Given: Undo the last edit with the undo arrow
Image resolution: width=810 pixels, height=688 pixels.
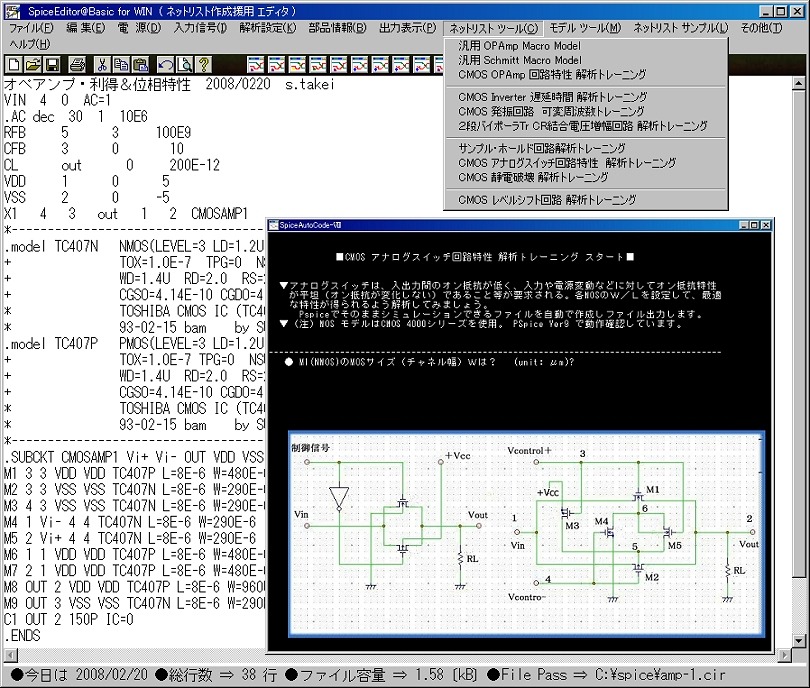Looking at the screenshot, I should click(x=165, y=65).
